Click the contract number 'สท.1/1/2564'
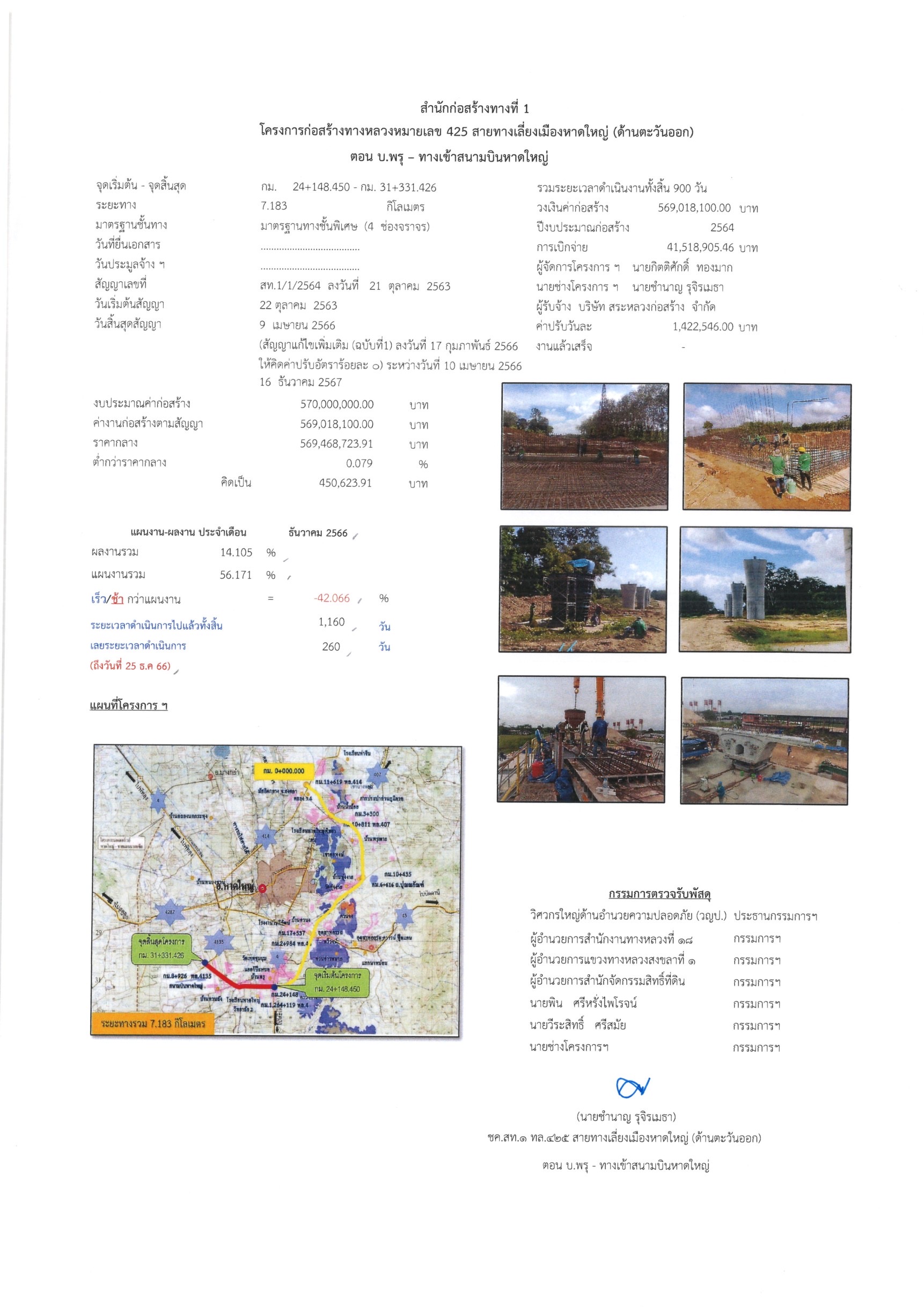This screenshot has width=924, height=1307. pos(291,286)
